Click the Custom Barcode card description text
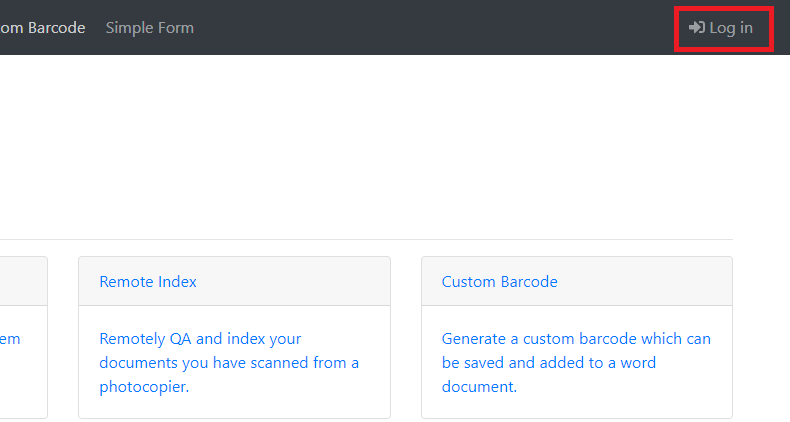Image resolution: width=790 pixels, height=422 pixels. [576, 362]
